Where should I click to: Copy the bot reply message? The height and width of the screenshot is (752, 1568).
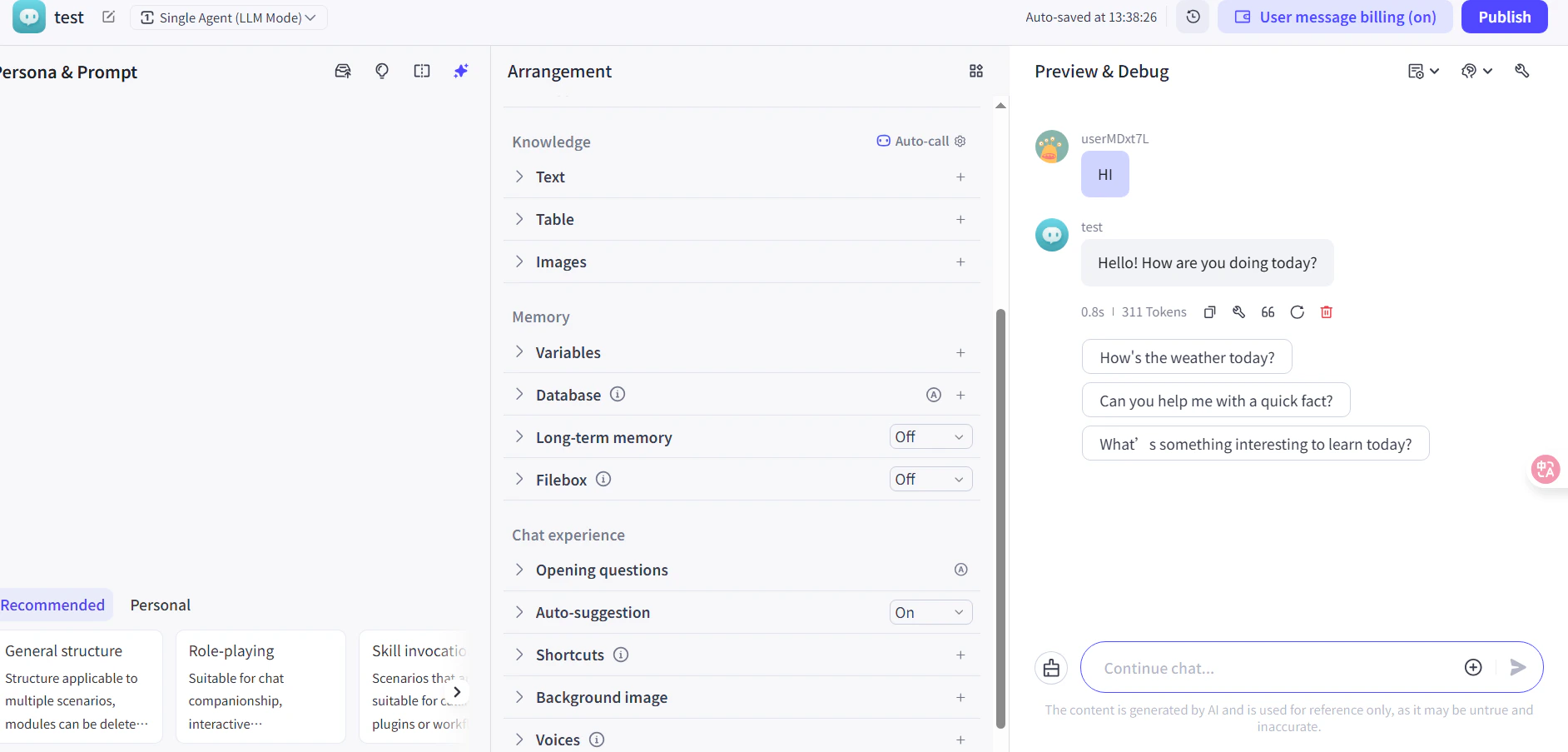click(x=1210, y=312)
